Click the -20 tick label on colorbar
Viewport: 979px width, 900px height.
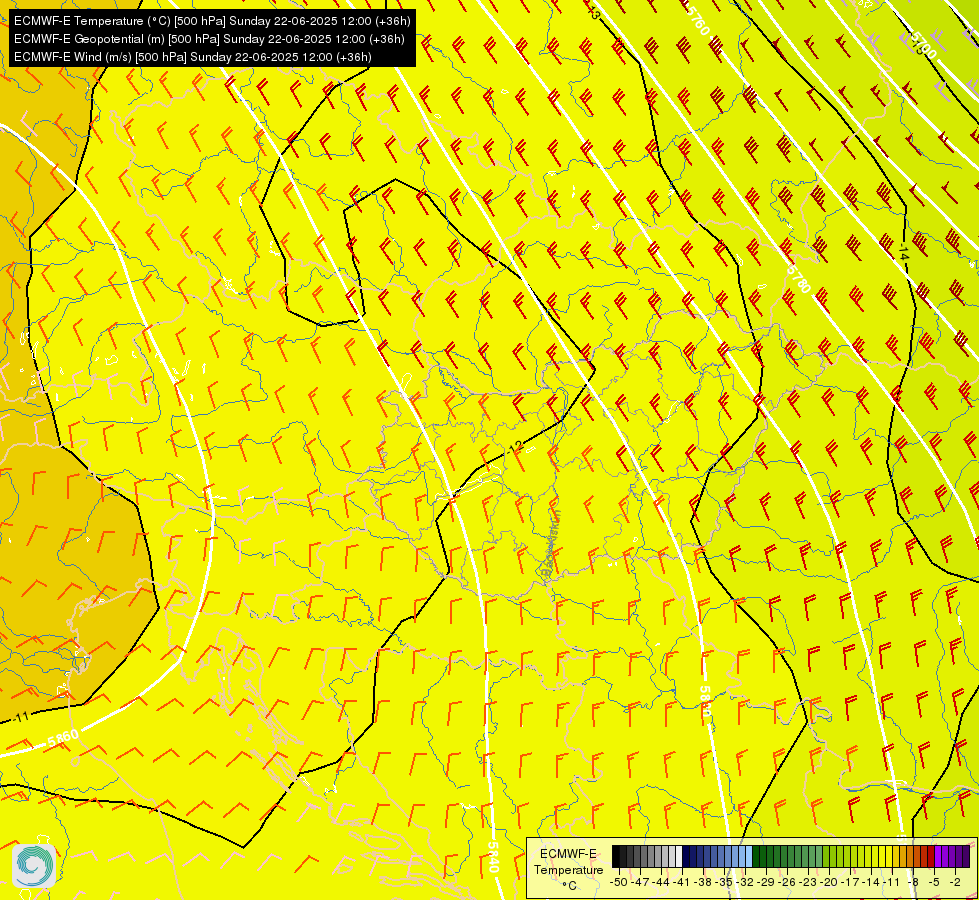coord(829,883)
